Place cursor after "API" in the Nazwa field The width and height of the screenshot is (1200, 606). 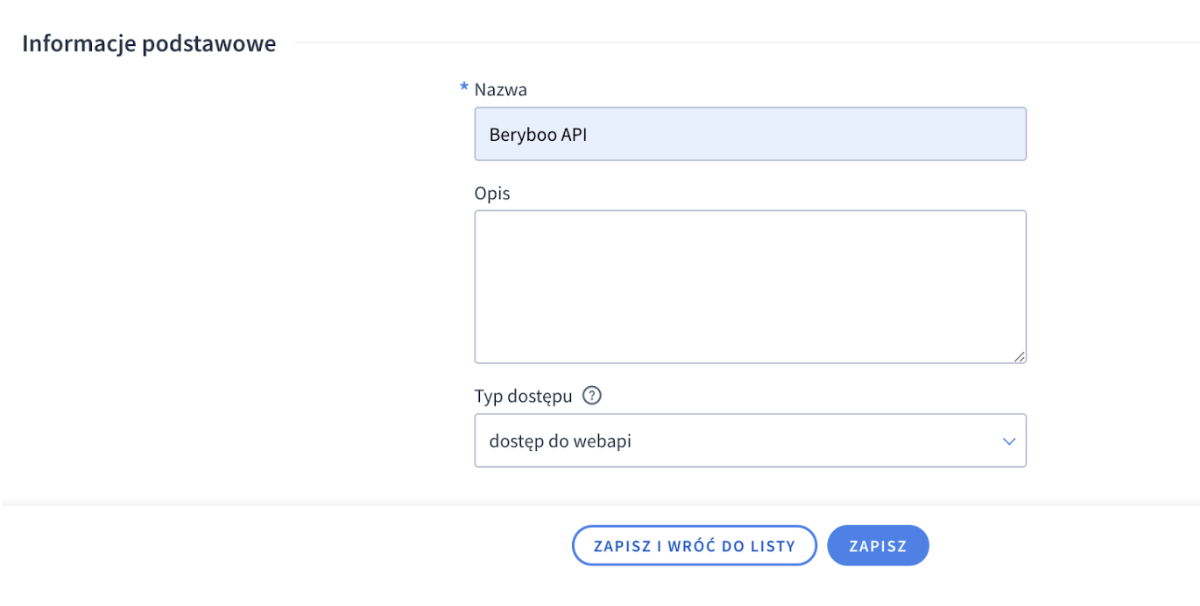point(590,134)
